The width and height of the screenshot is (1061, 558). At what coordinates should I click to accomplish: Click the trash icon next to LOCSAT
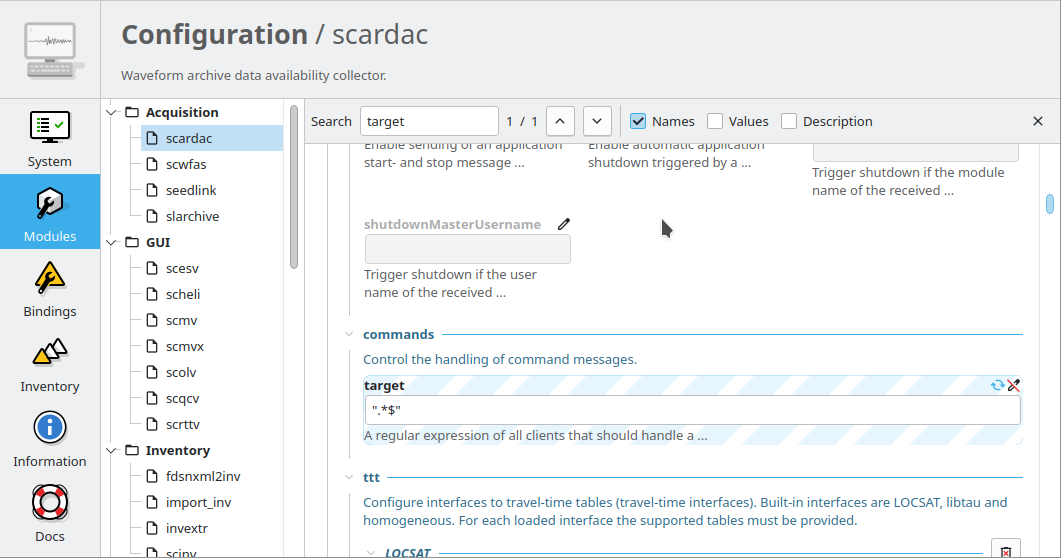1005,550
